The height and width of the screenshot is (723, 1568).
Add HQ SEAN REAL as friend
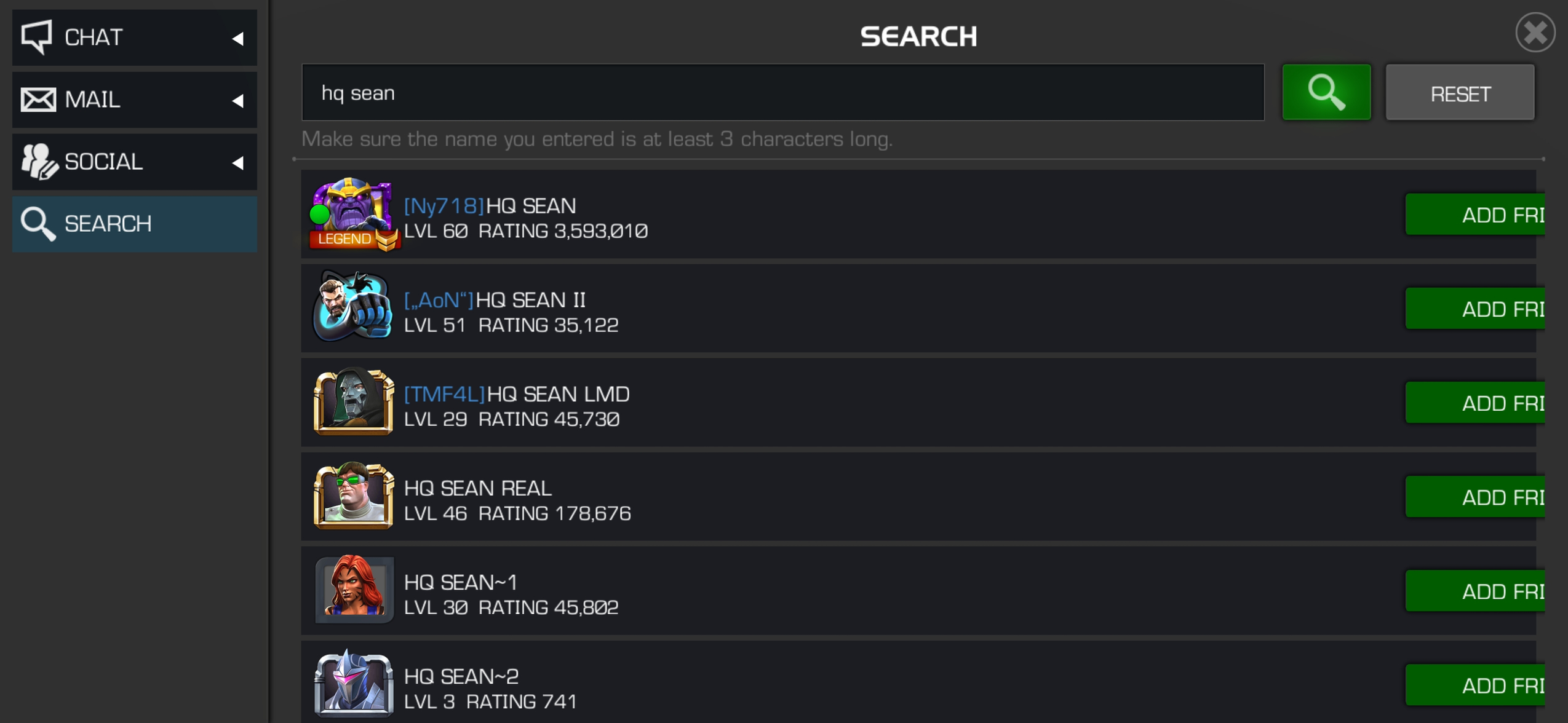(1475, 497)
